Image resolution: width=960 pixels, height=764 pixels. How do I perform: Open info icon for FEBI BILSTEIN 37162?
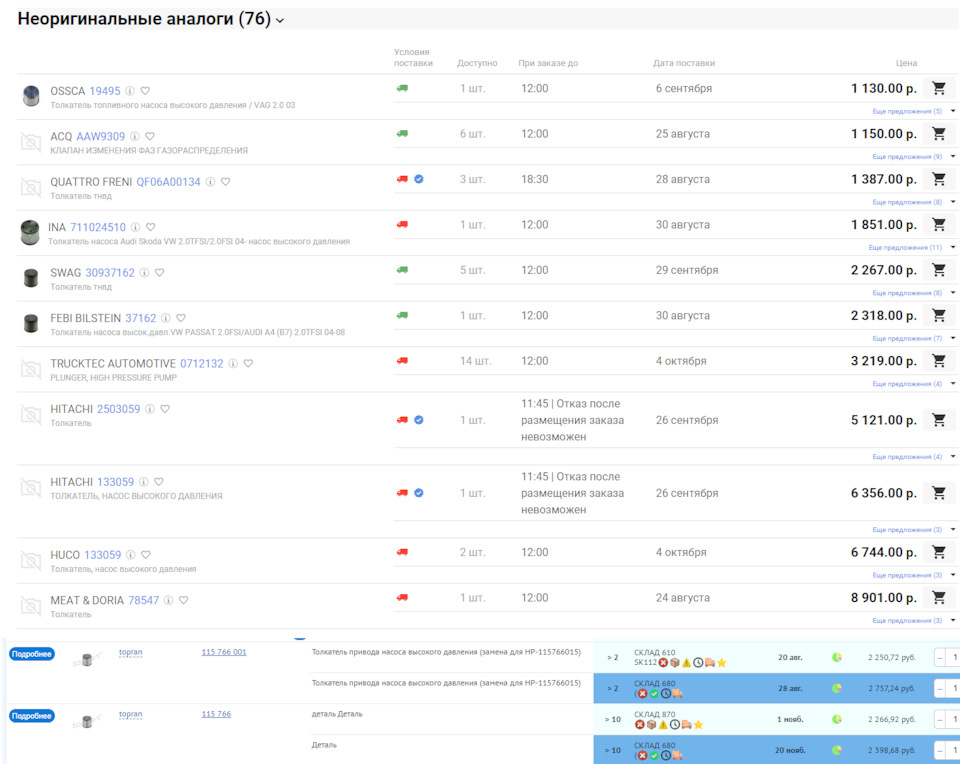pyautogui.click(x=166, y=318)
